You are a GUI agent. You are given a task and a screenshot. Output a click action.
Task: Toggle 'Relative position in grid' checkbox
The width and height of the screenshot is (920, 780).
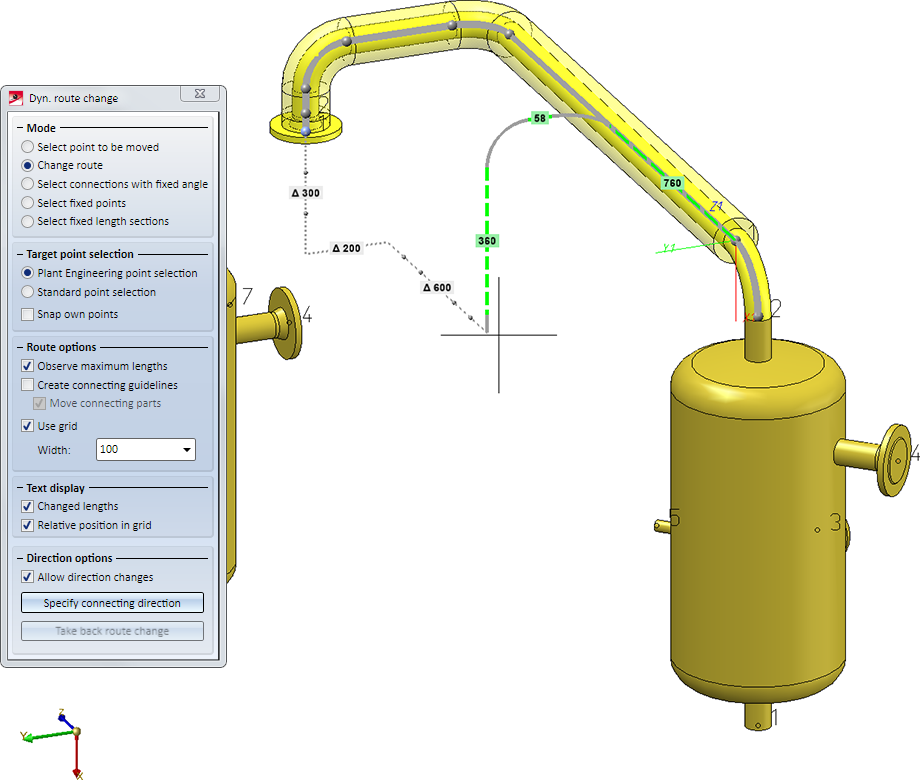coord(28,525)
